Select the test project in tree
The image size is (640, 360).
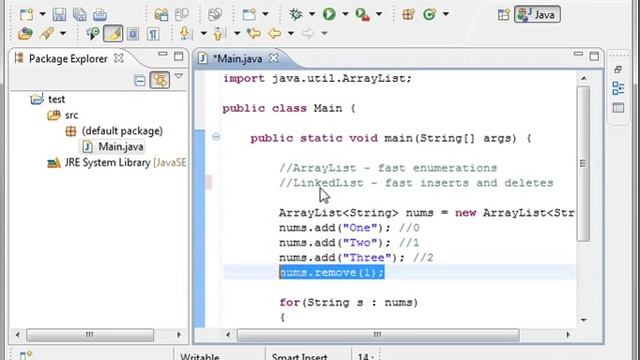click(56, 99)
